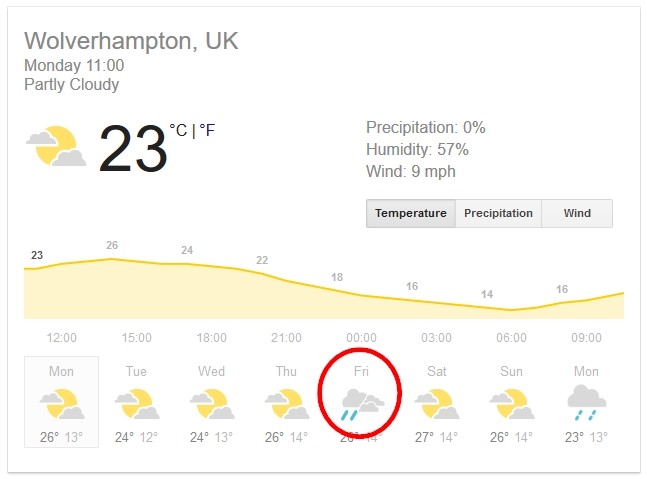
Task: Click Saturday's 27° high temperature
Action: click(x=424, y=437)
